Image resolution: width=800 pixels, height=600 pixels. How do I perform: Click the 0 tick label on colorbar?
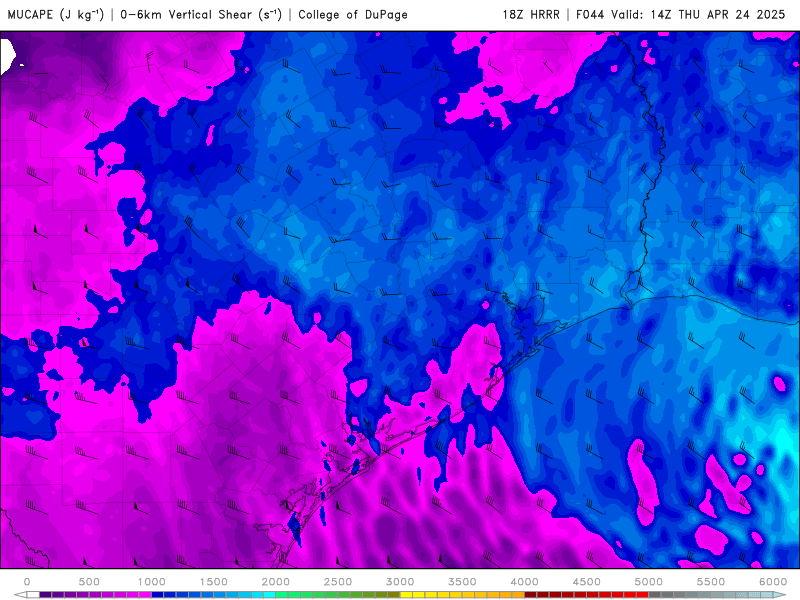coord(27,582)
